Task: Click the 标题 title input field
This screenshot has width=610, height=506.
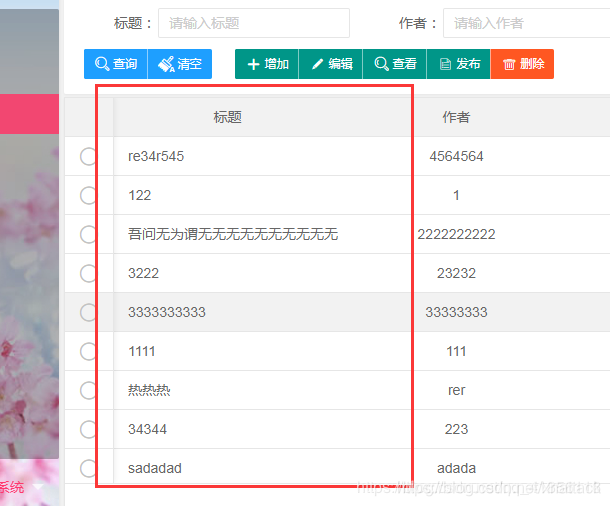Action: click(x=254, y=23)
